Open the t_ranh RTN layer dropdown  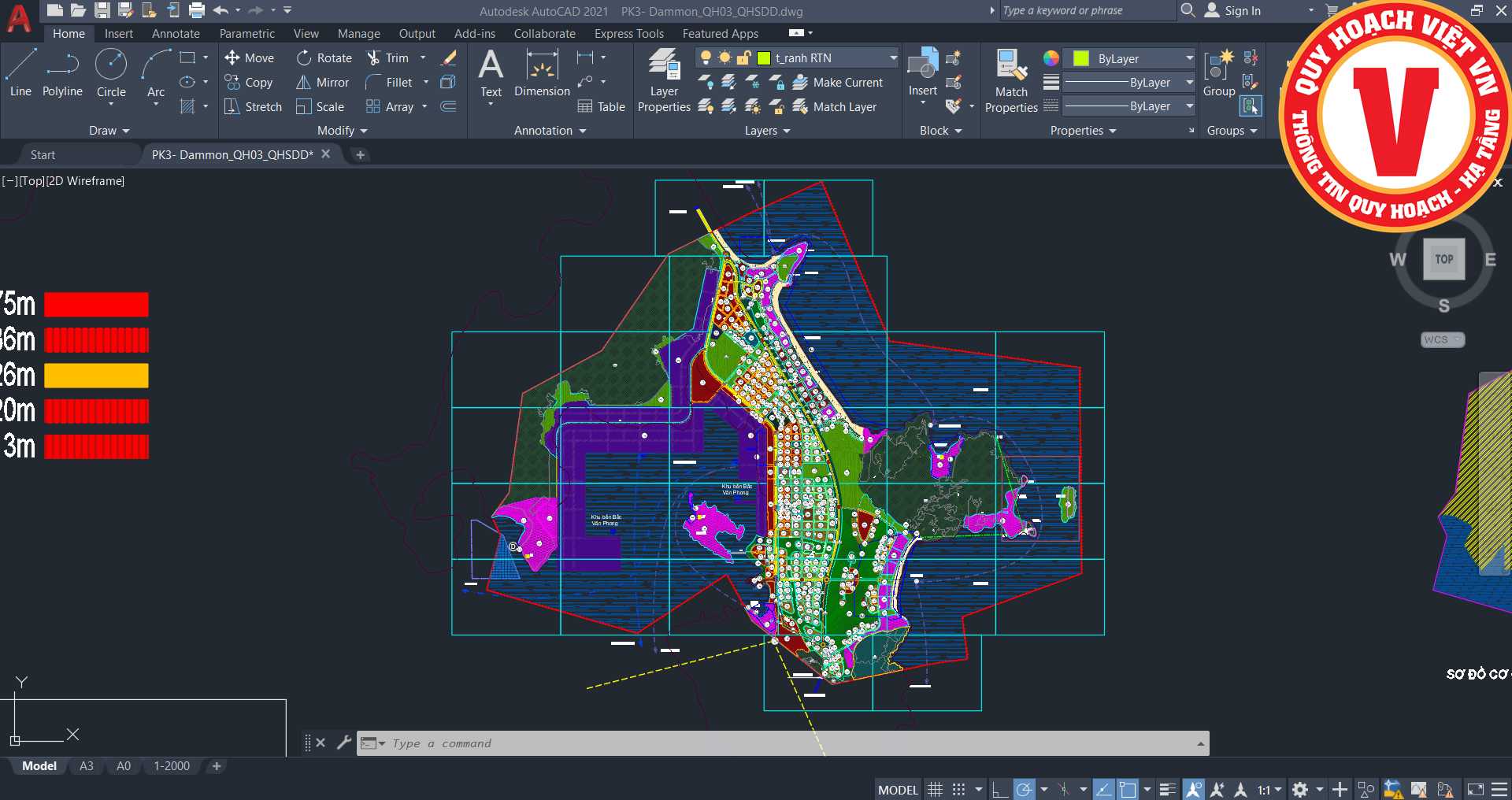(893, 58)
